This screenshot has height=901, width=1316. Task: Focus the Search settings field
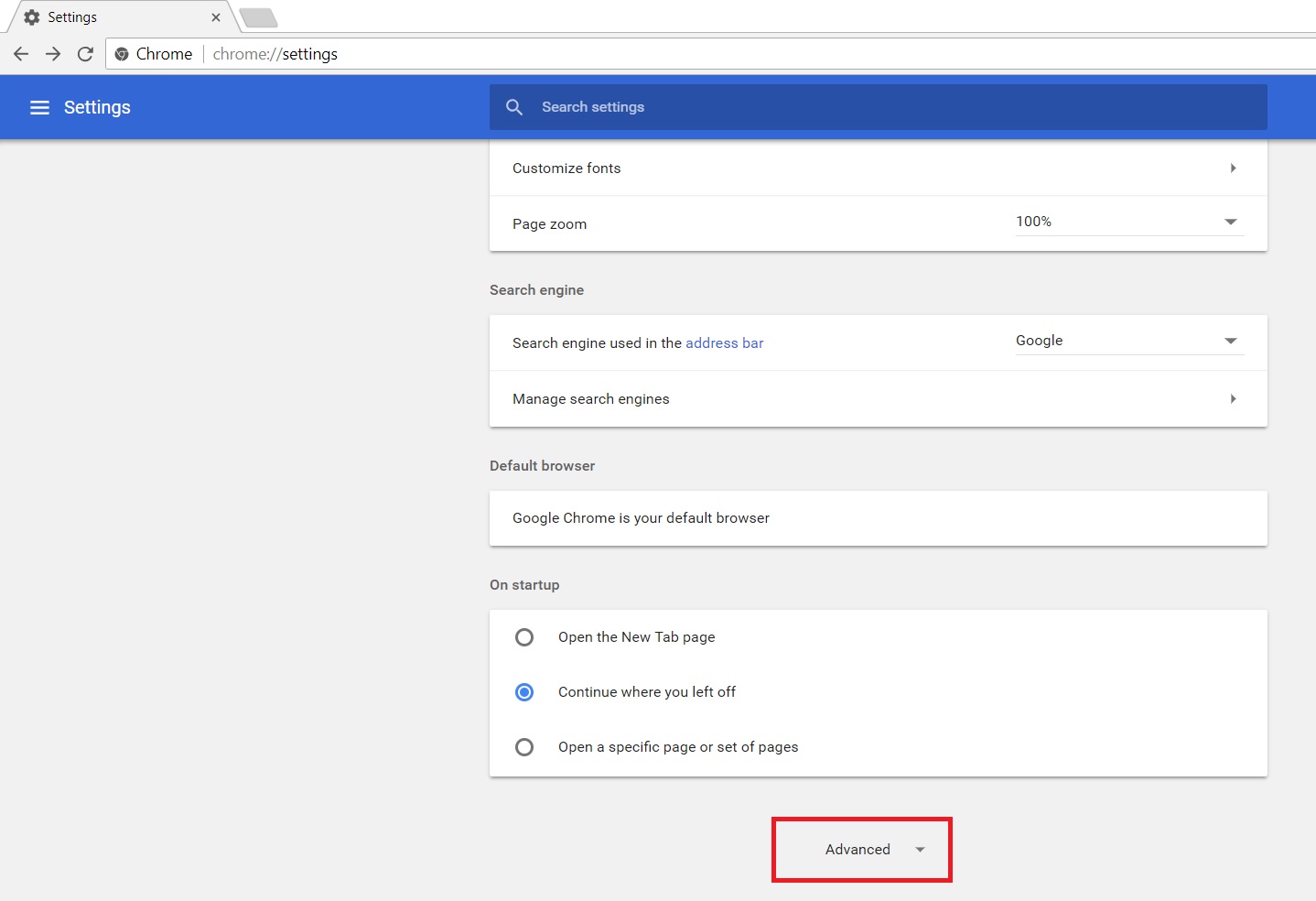tap(879, 107)
